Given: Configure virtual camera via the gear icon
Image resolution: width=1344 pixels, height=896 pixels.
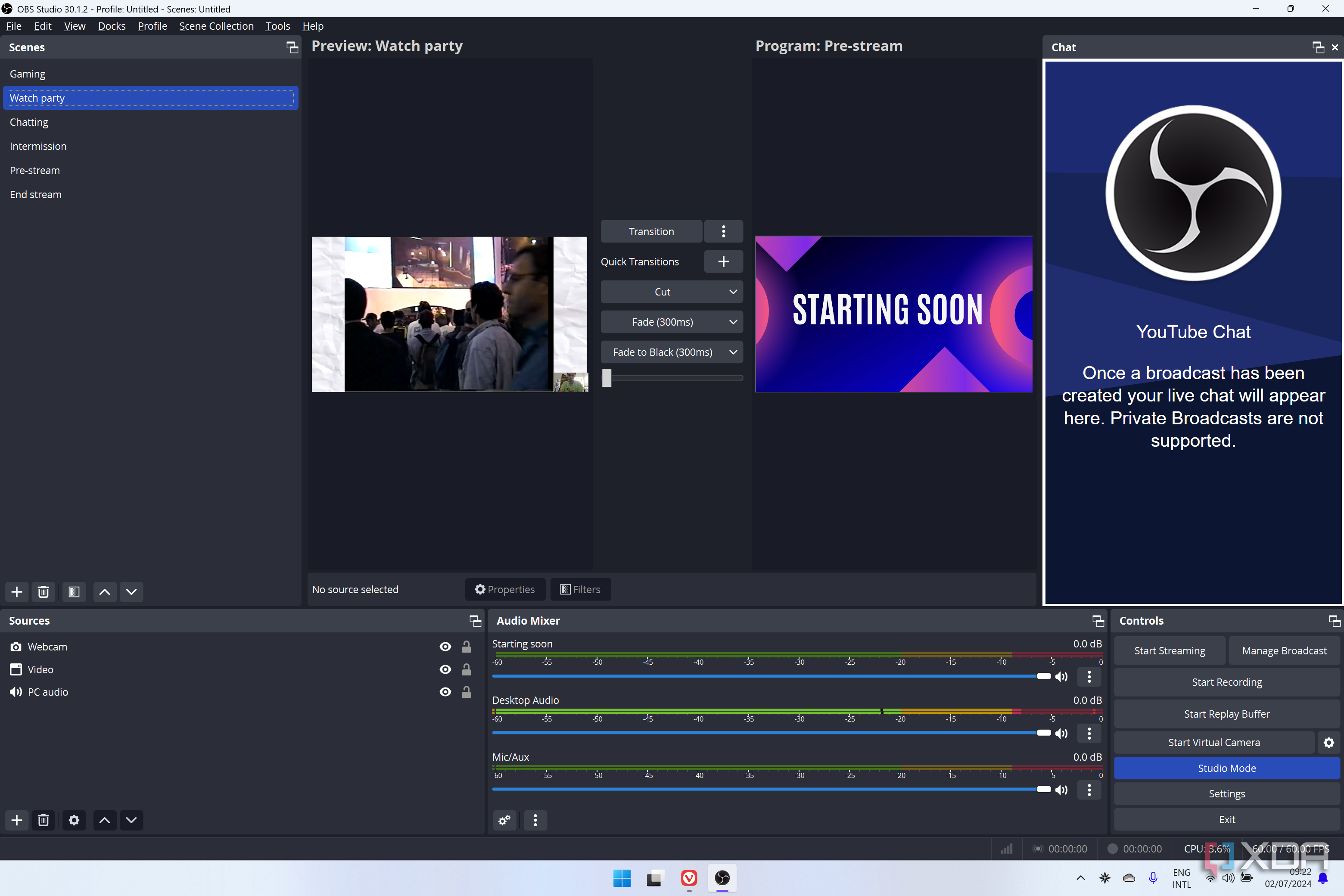Looking at the screenshot, I should (x=1329, y=742).
